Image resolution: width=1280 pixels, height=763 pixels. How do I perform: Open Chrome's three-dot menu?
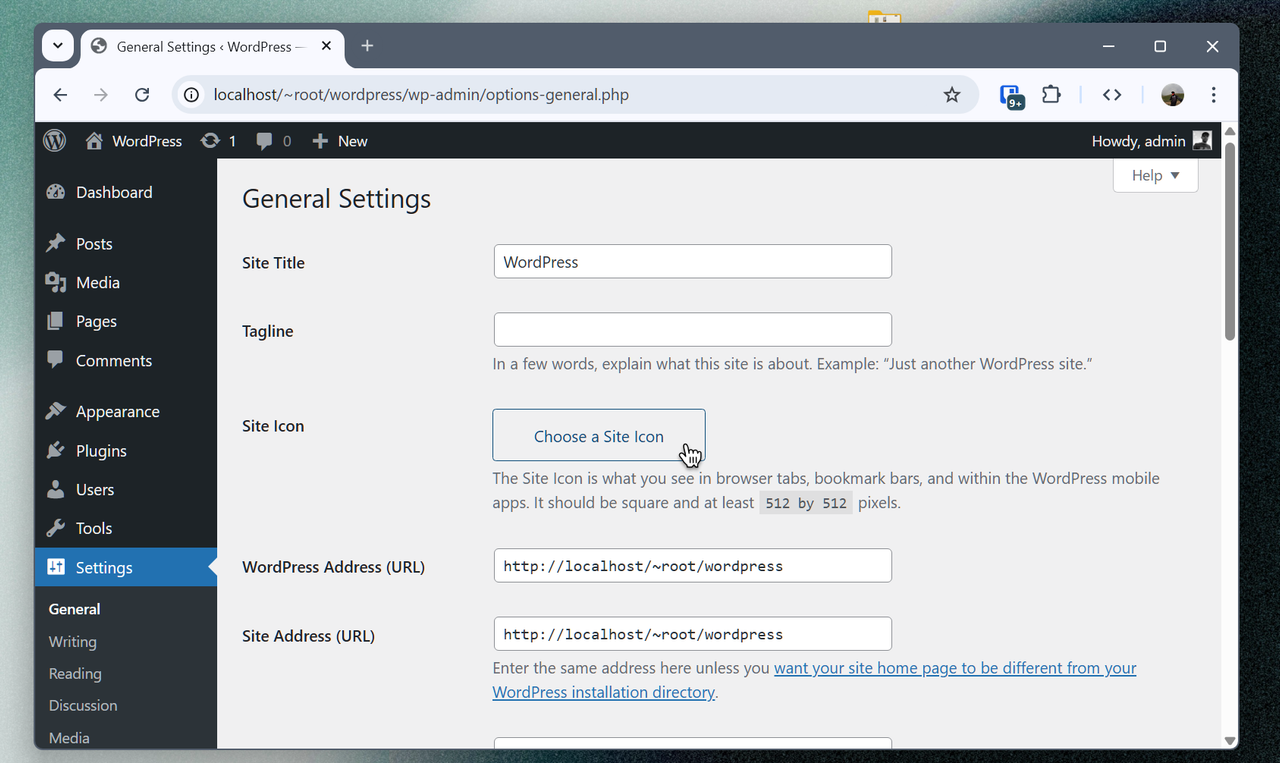click(x=1214, y=95)
